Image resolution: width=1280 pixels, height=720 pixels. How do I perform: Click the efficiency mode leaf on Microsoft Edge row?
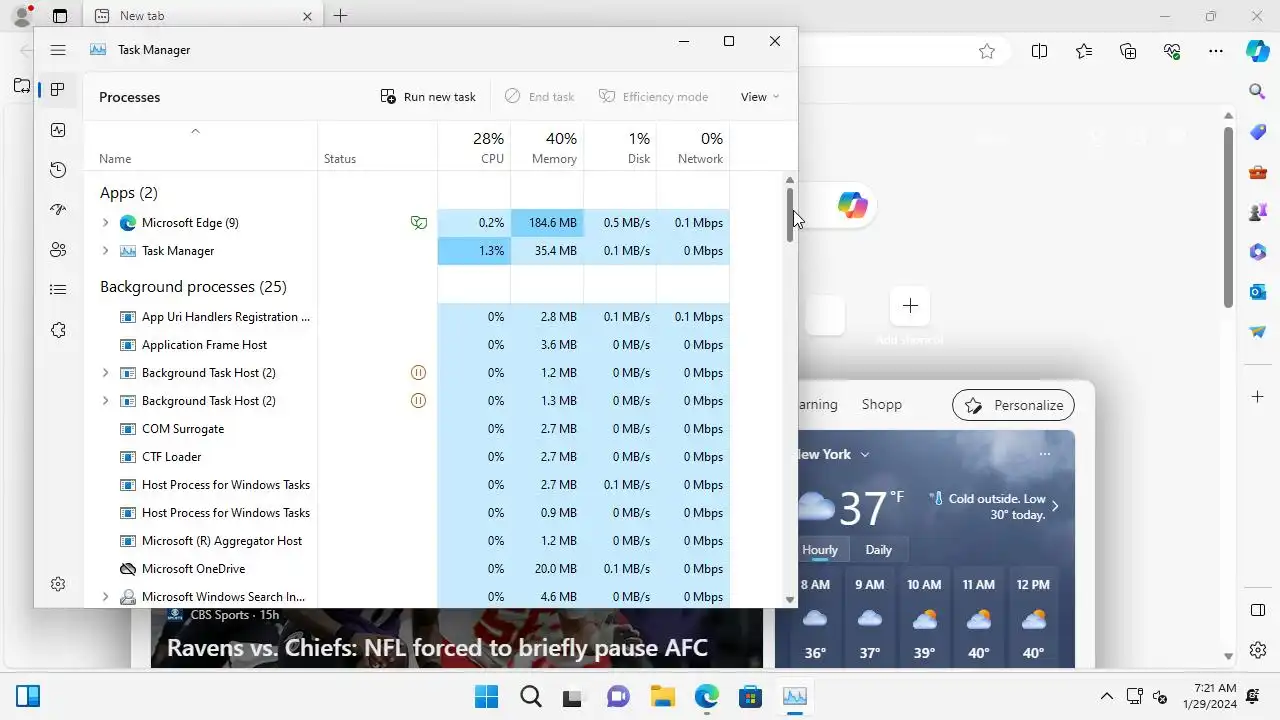pyautogui.click(x=419, y=223)
